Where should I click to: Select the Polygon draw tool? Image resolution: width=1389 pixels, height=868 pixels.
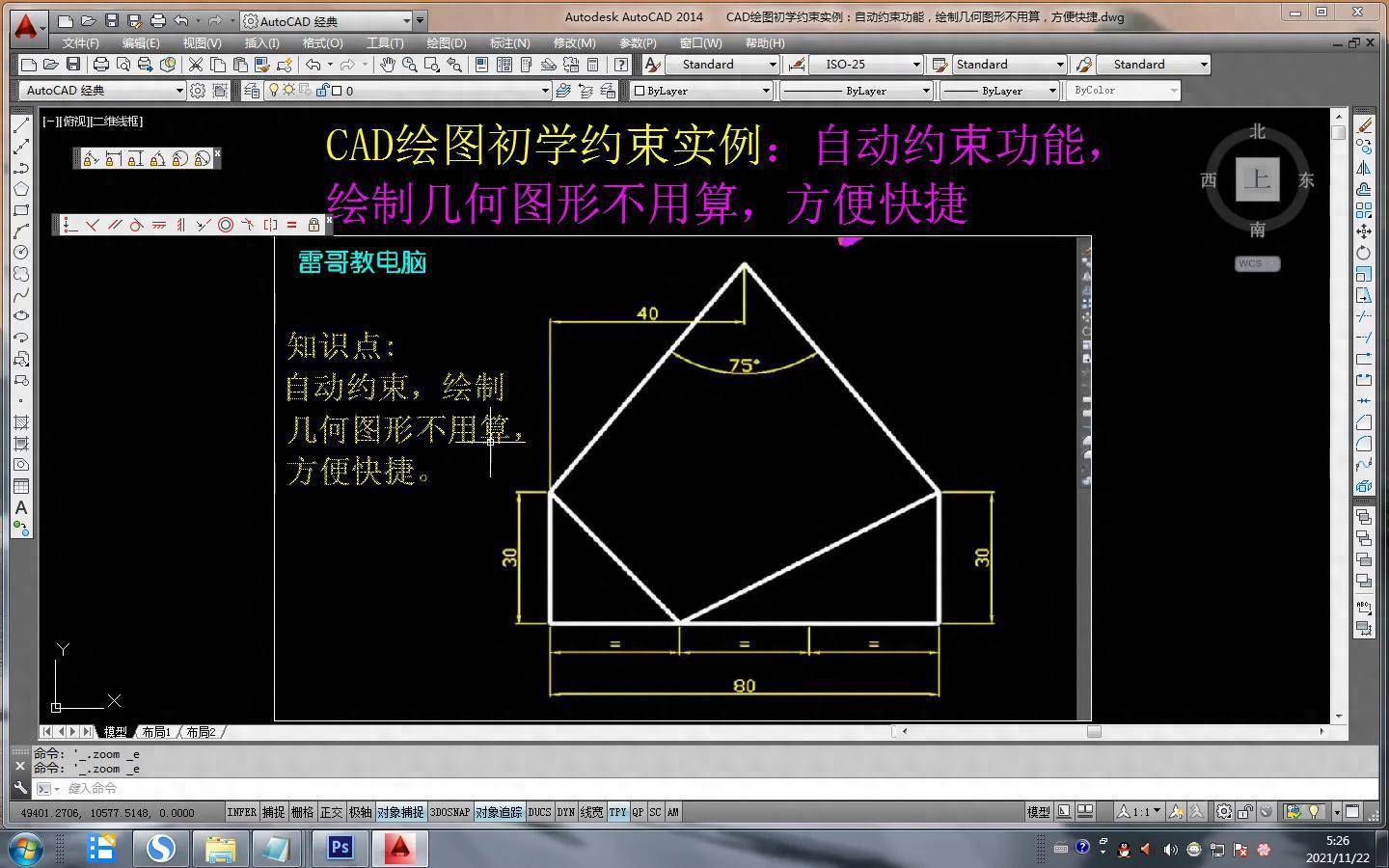tap(21, 188)
